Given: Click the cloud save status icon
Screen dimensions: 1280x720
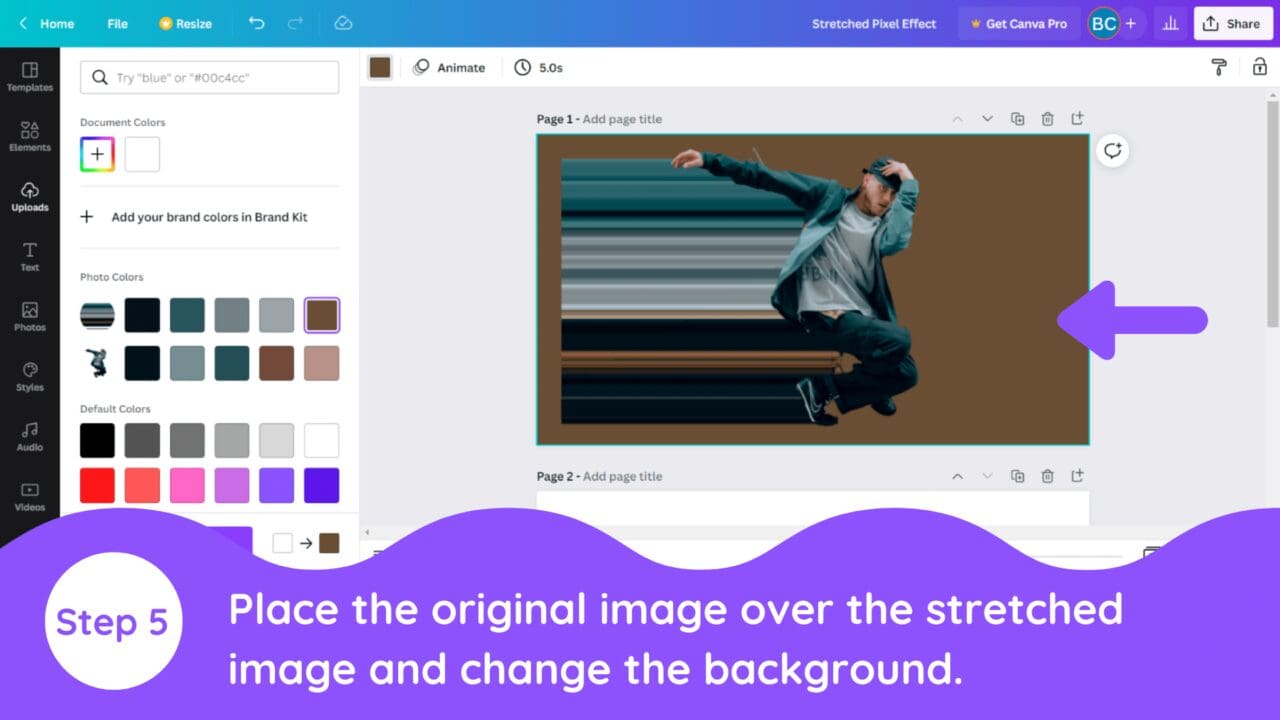Looking at the screenshot, I should [x=343, y=23].
